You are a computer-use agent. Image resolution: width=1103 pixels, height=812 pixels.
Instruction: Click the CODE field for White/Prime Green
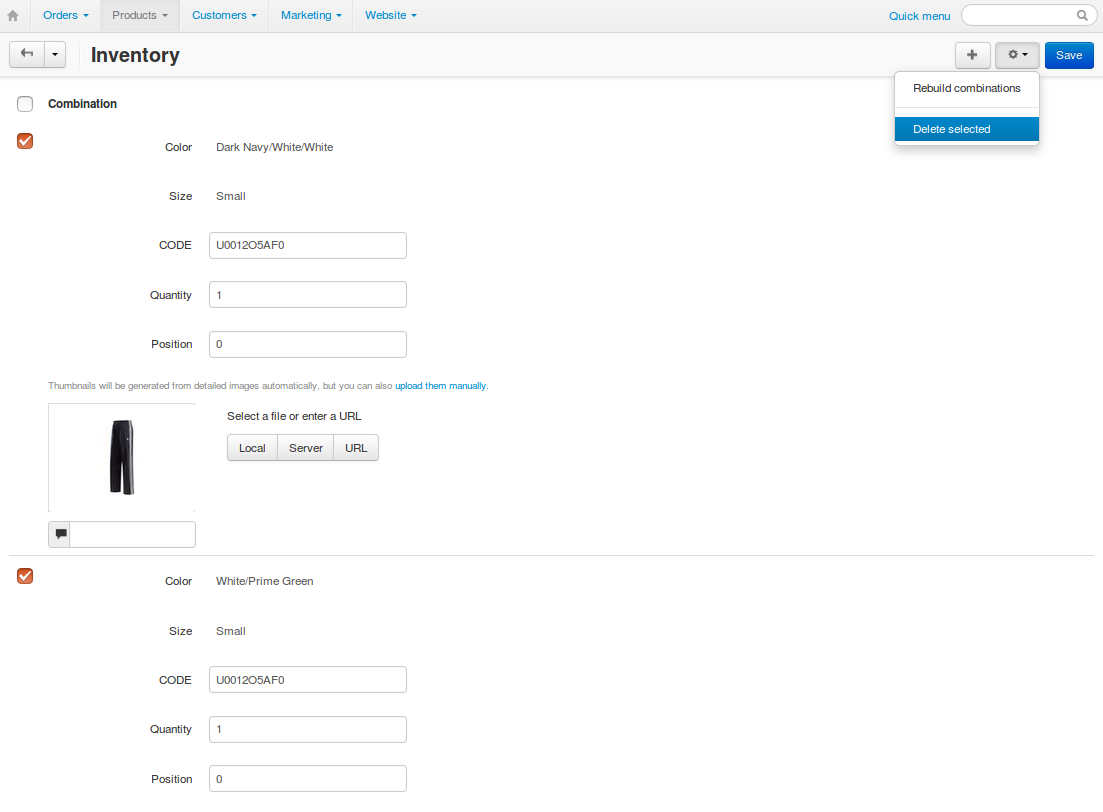(x=308, y=680)
